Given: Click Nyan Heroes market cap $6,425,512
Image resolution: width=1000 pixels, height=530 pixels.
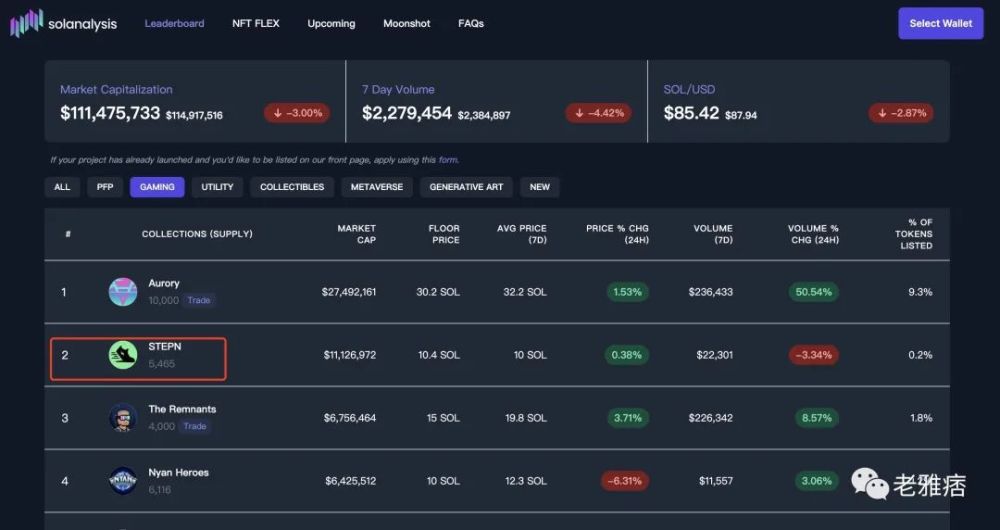Looking at the screenshot, I should click(x=350, y=481).
